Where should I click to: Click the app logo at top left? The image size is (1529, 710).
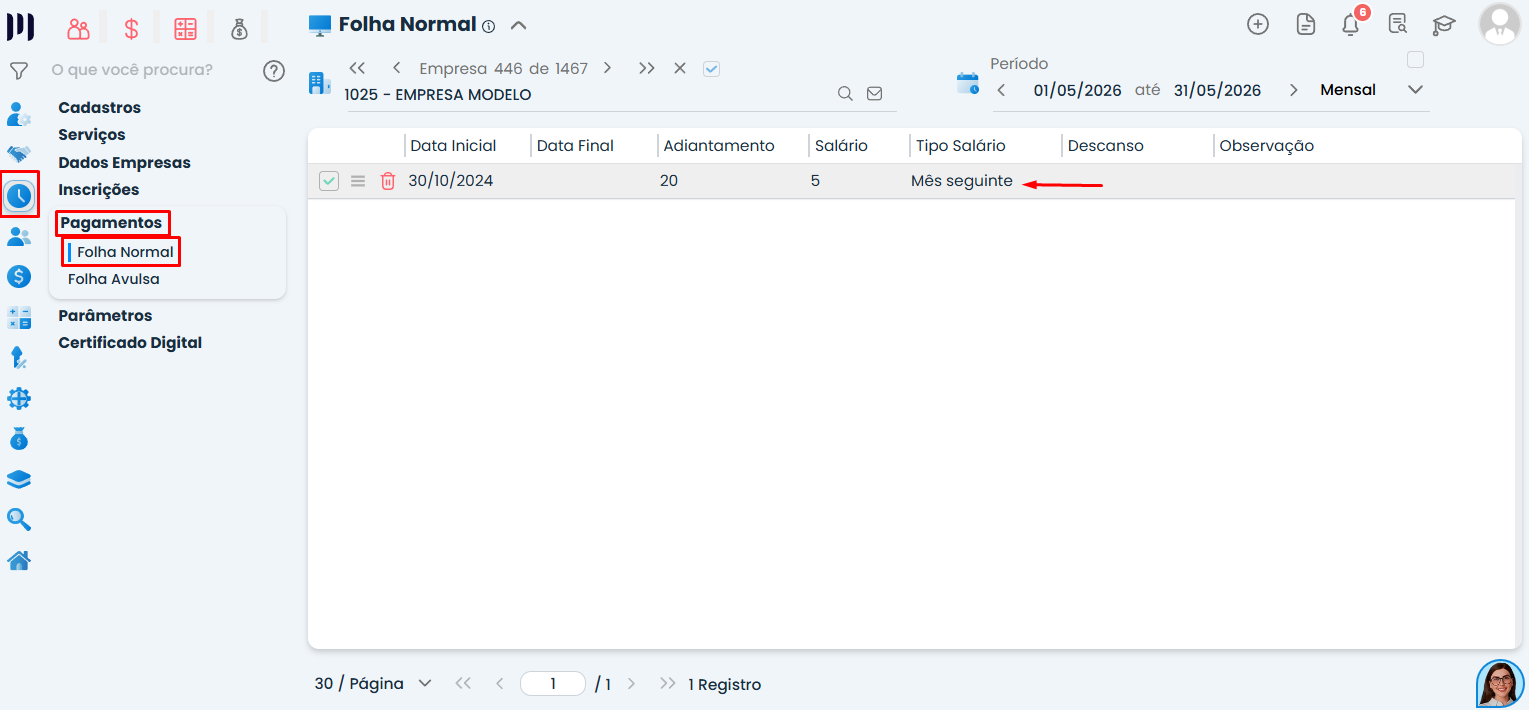20,27
